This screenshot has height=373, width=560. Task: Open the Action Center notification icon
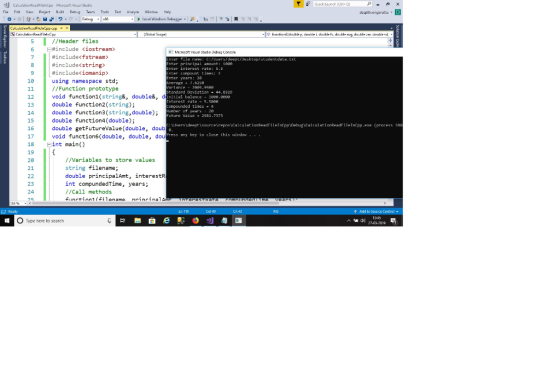tap(394, 221)
